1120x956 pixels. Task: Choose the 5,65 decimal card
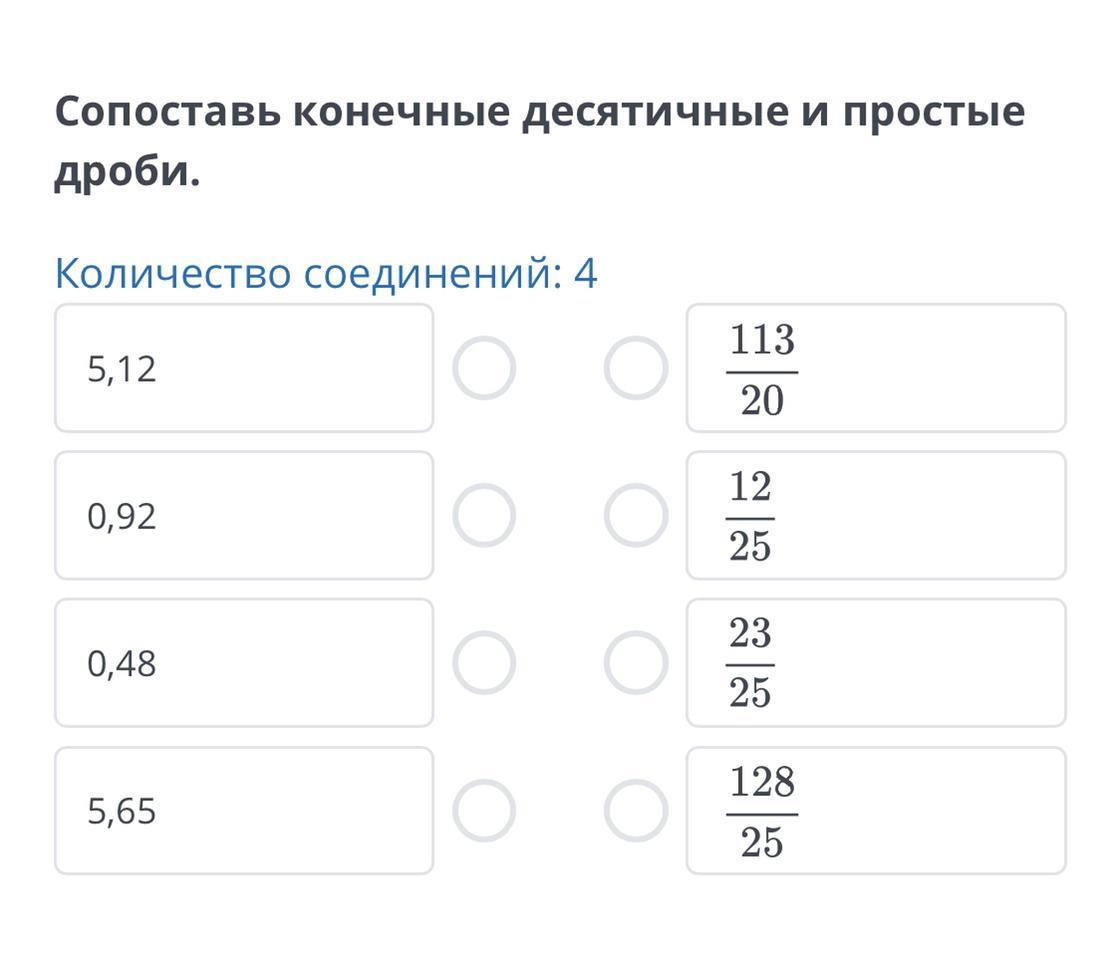(244, 810)
